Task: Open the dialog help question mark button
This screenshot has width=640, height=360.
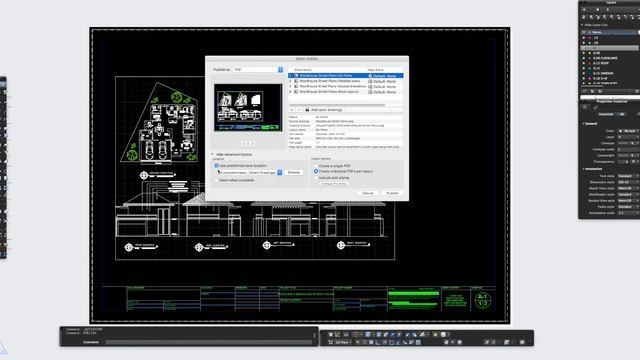Action: coord(213,193)
